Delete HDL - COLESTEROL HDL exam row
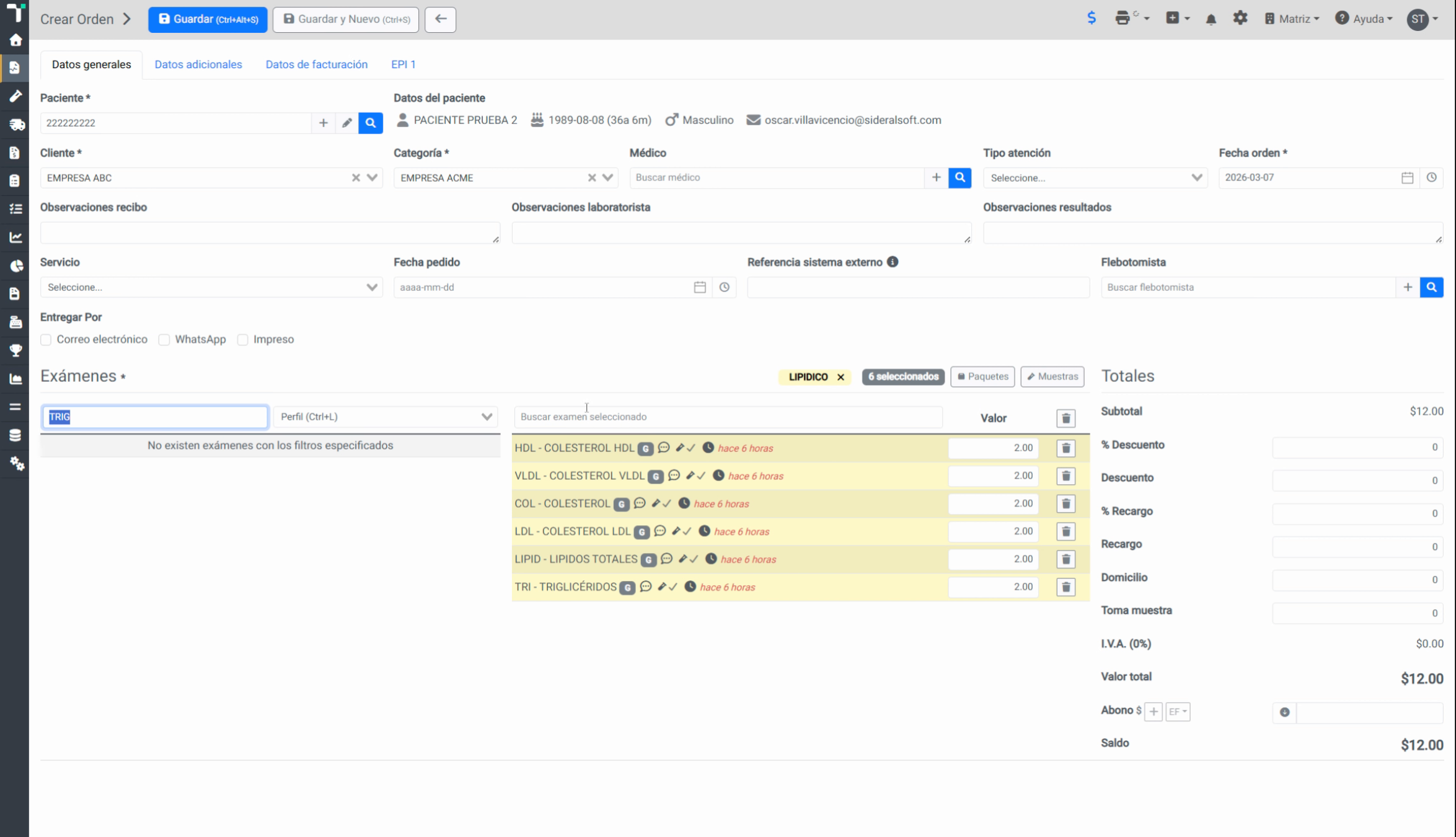This screenshot has height=837, width=1456. tap(1066, 448)
